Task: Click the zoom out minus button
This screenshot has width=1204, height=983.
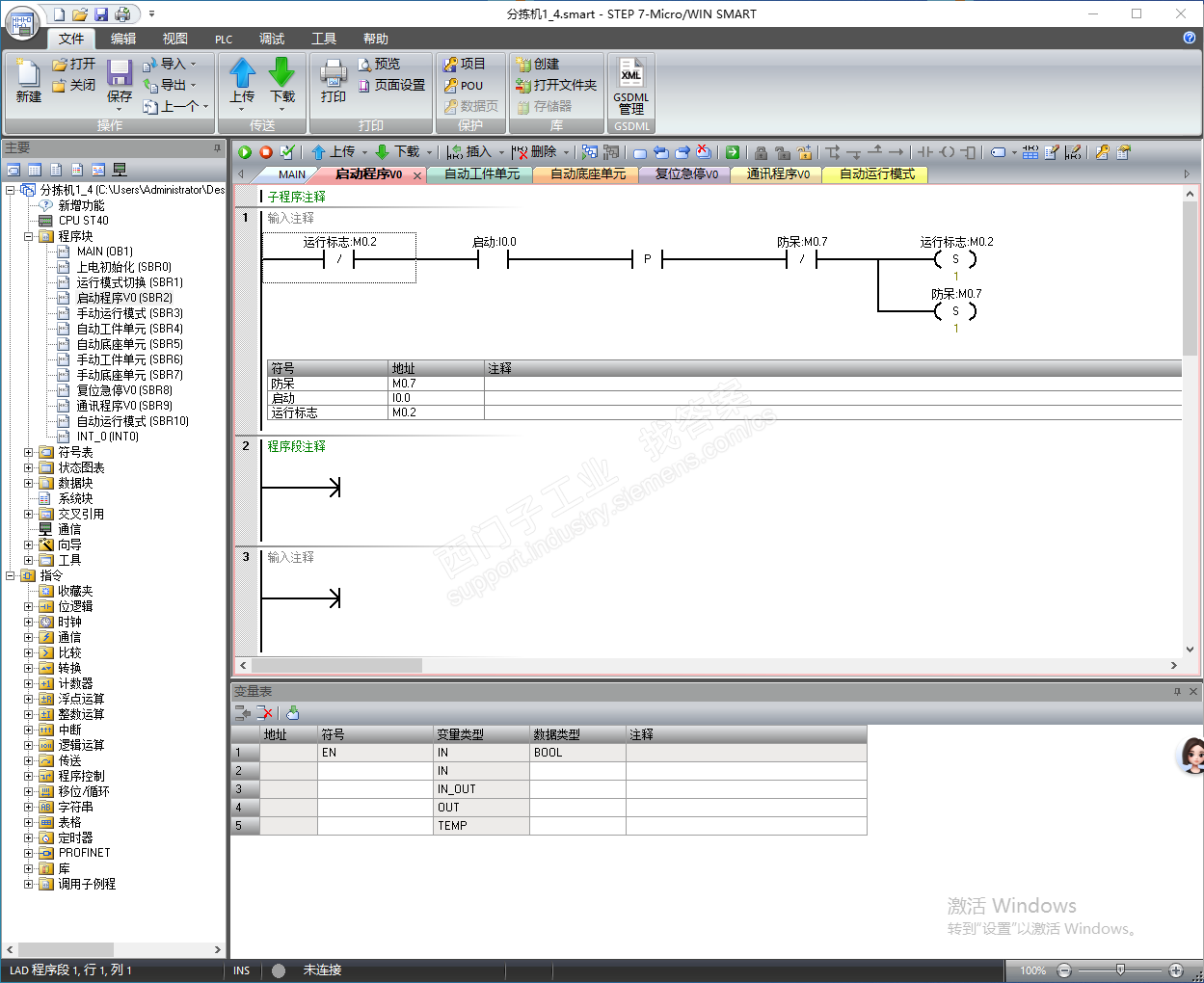Action: [x=1064, y=970]
